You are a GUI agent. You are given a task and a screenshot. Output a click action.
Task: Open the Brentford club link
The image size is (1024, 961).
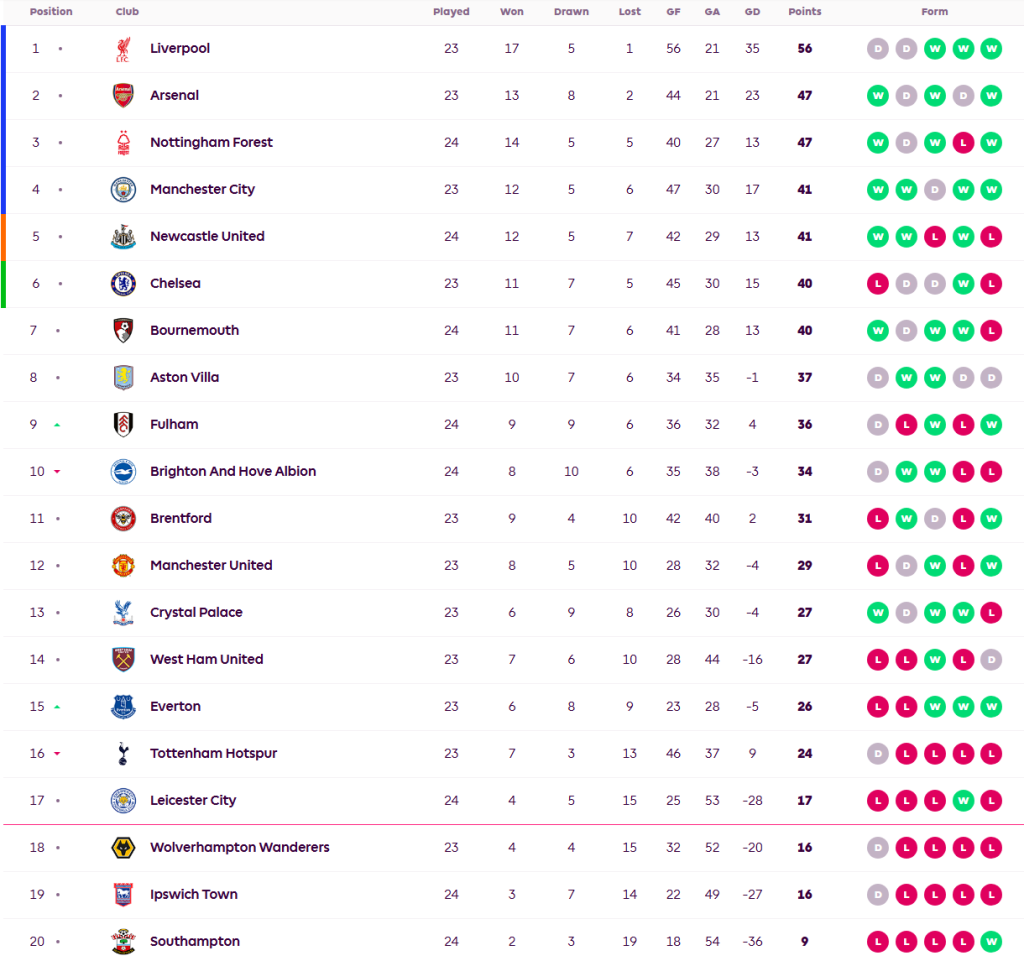(181, 519)
